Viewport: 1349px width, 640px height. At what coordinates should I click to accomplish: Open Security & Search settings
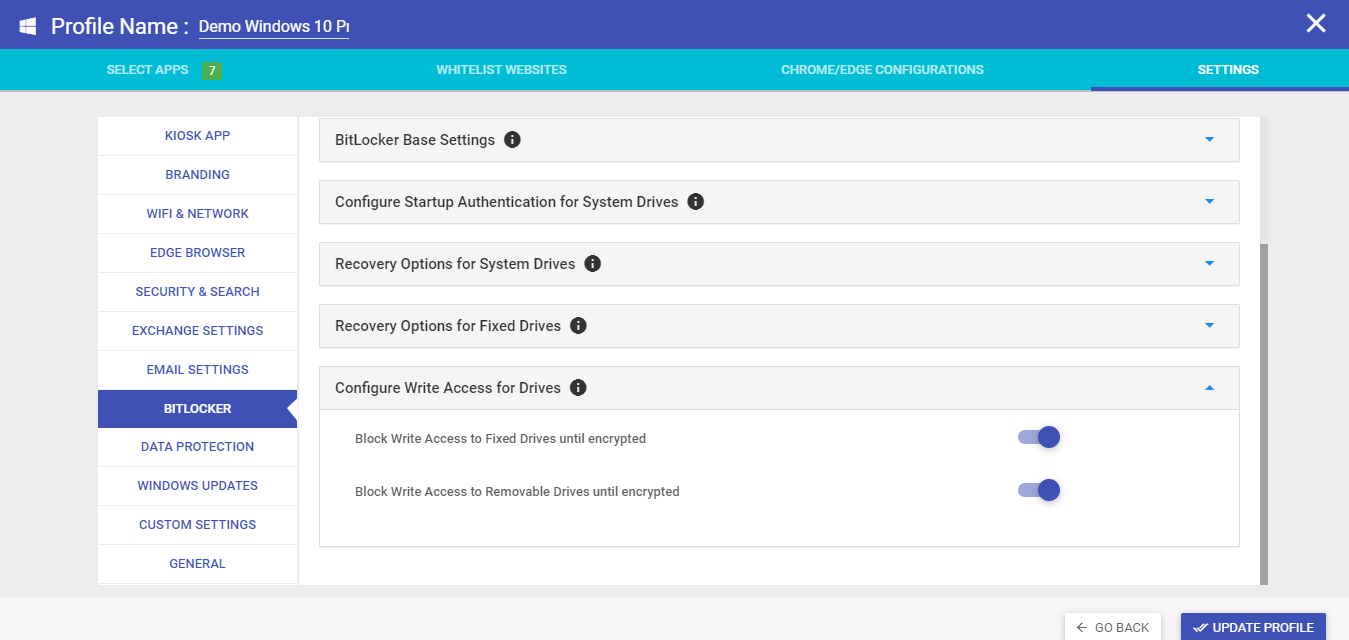(x=198, y=292)
